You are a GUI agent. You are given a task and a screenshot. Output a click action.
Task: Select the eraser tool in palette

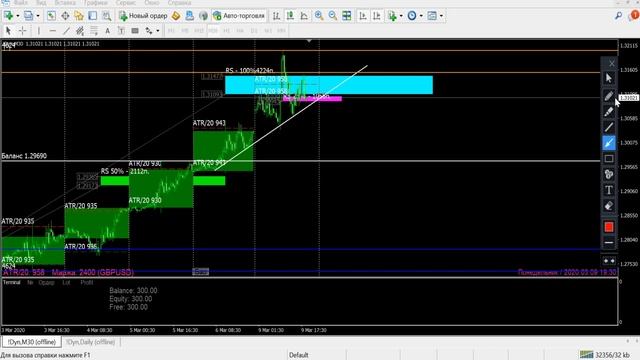pos(609,206)
